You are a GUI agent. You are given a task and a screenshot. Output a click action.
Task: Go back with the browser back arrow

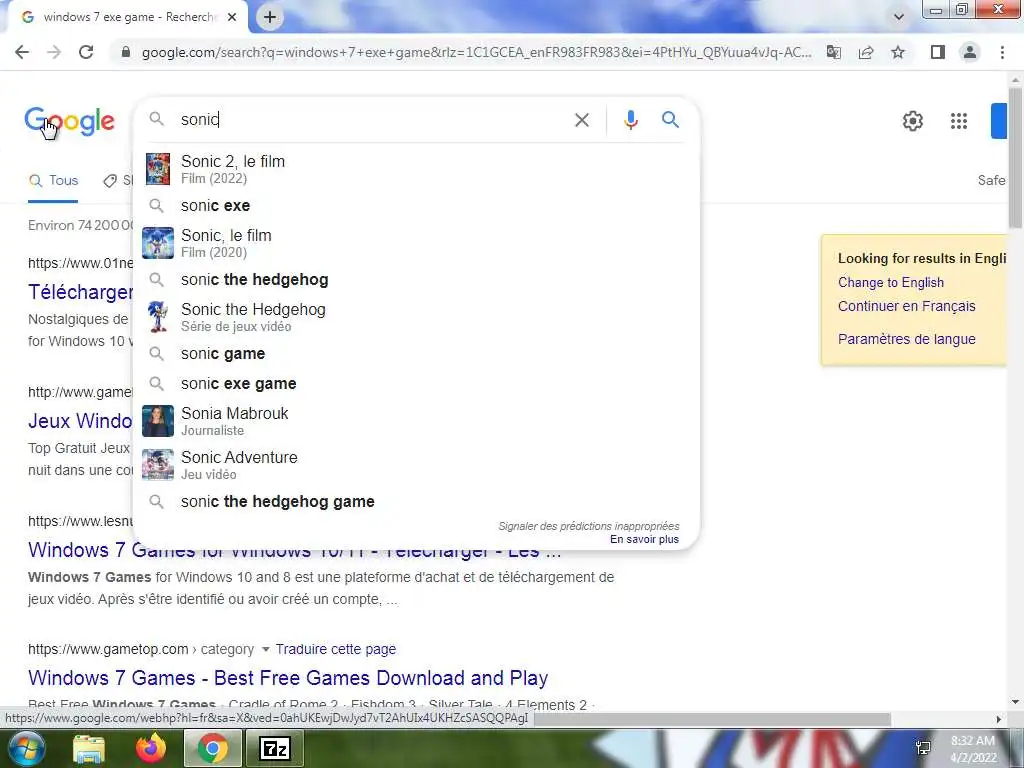pos(22,52)
